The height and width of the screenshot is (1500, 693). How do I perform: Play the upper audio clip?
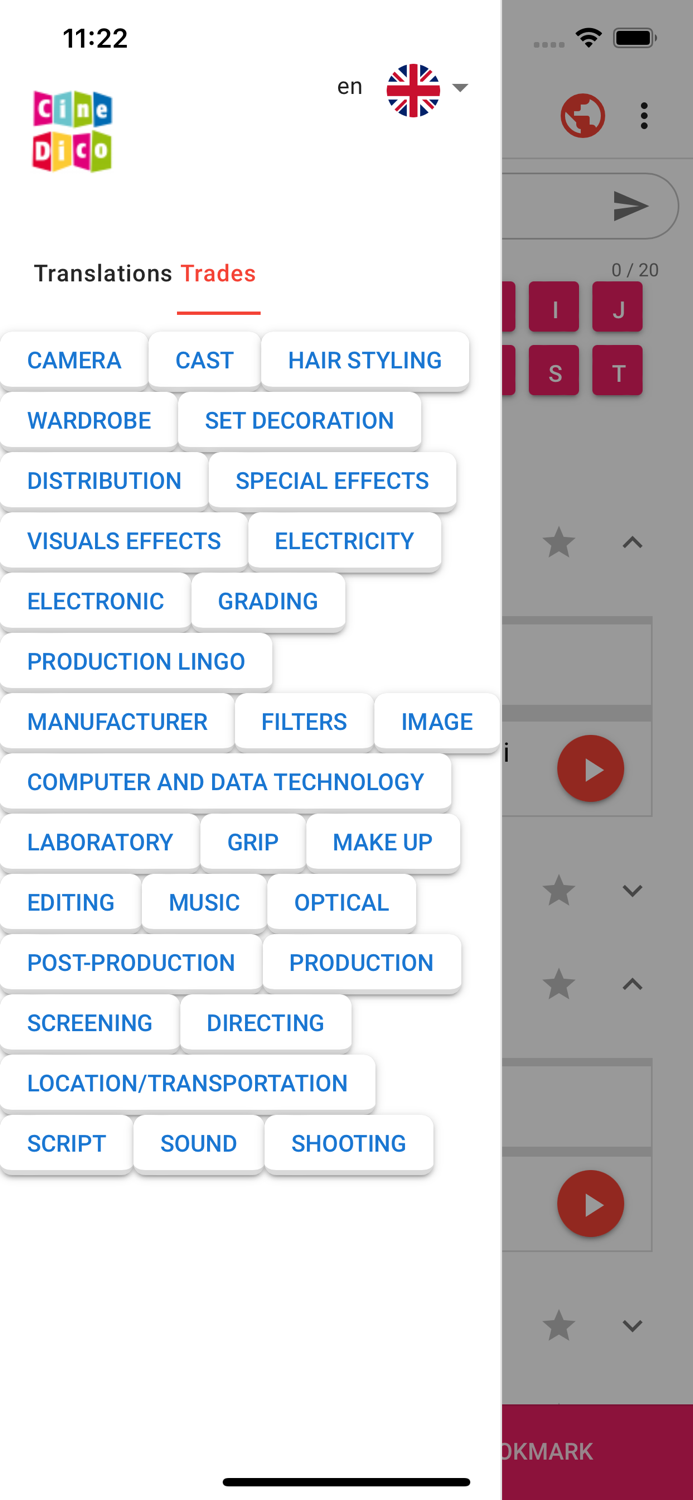(590, 769)
